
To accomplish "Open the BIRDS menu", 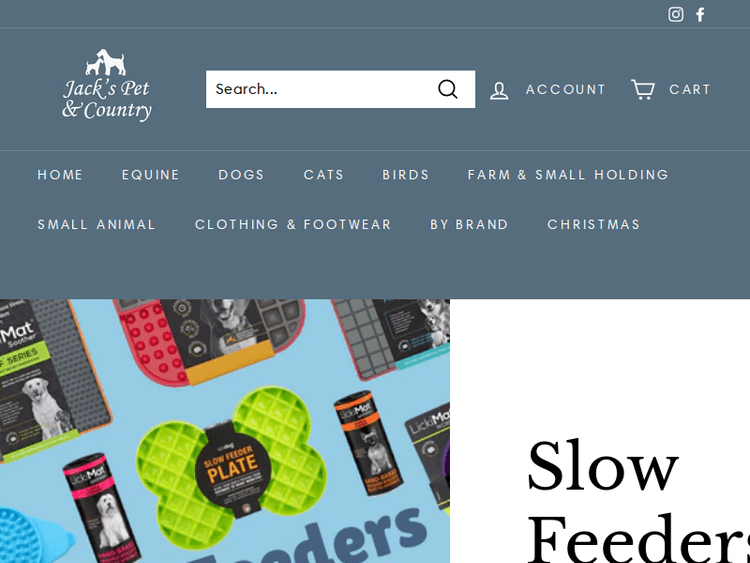I will click(406, 175).
